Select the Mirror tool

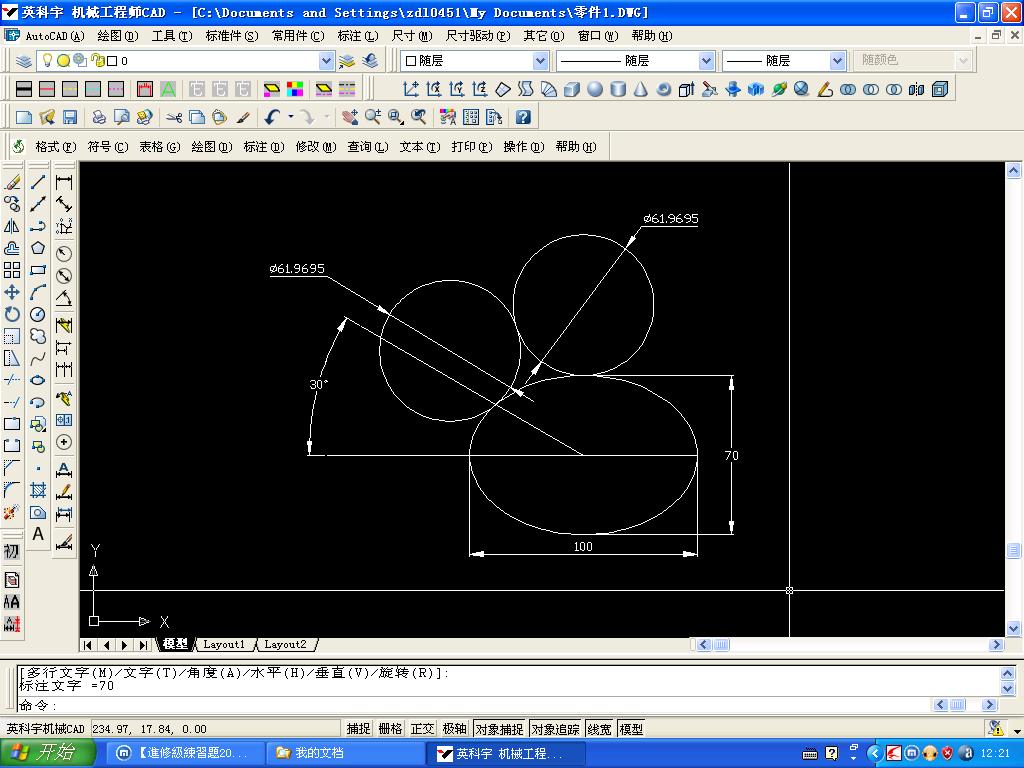[12, 226]
